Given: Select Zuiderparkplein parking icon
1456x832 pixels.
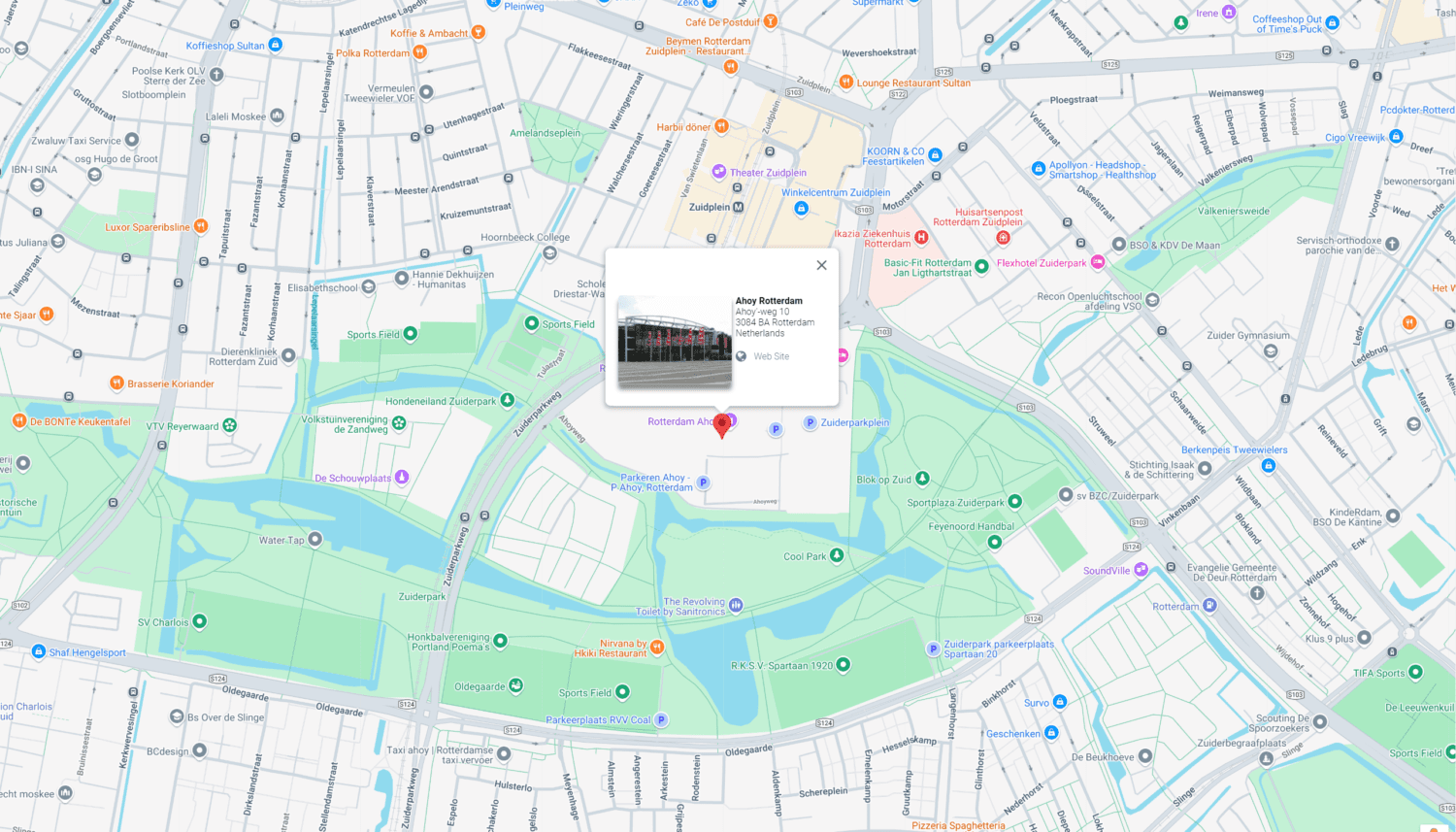Looking at the screenshot, I should point(810,422).
